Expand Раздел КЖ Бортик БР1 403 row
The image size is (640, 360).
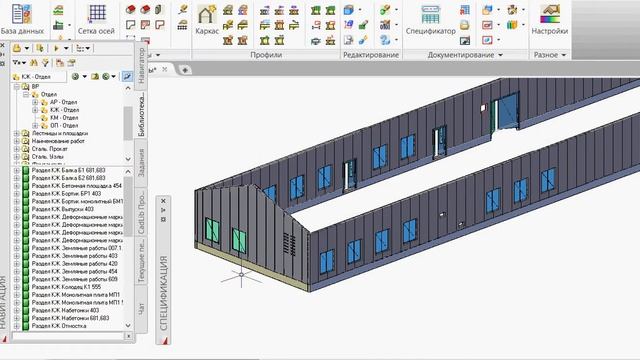(17, 193)
